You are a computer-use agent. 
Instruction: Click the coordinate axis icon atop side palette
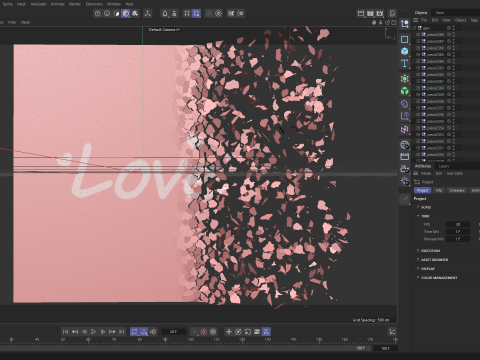[x=404, y=24]
